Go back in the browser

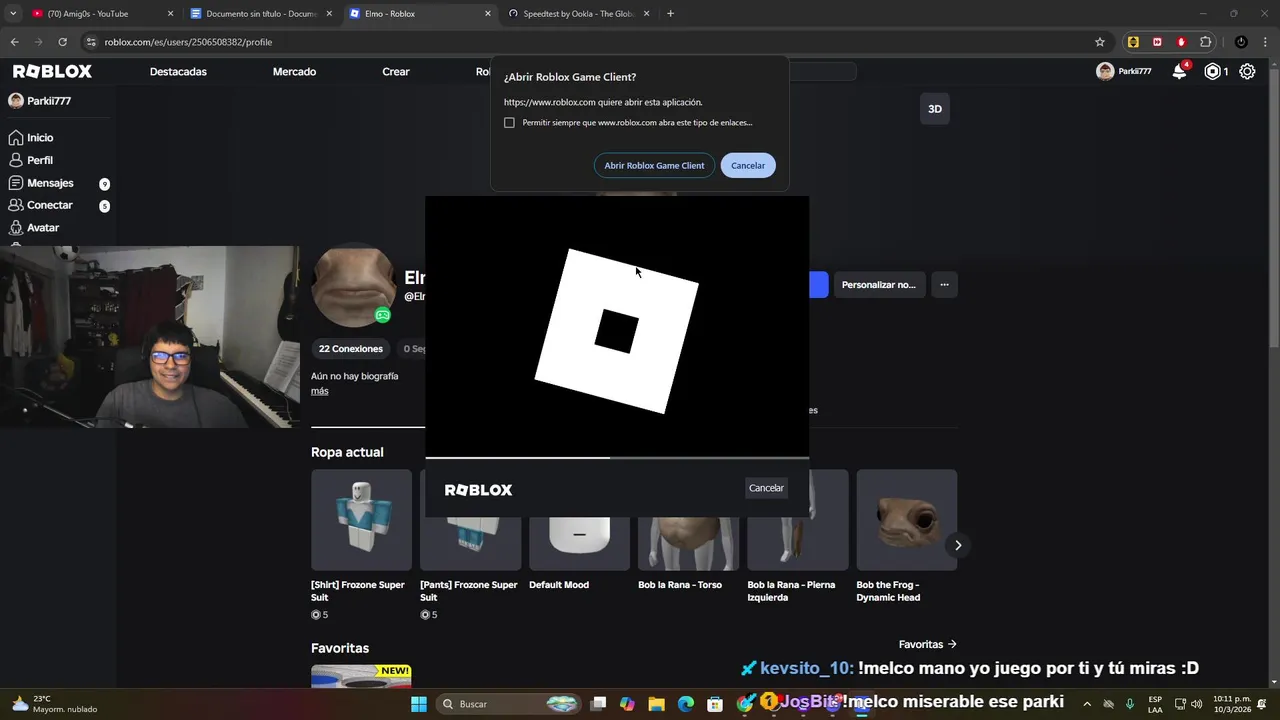(14, 42)
